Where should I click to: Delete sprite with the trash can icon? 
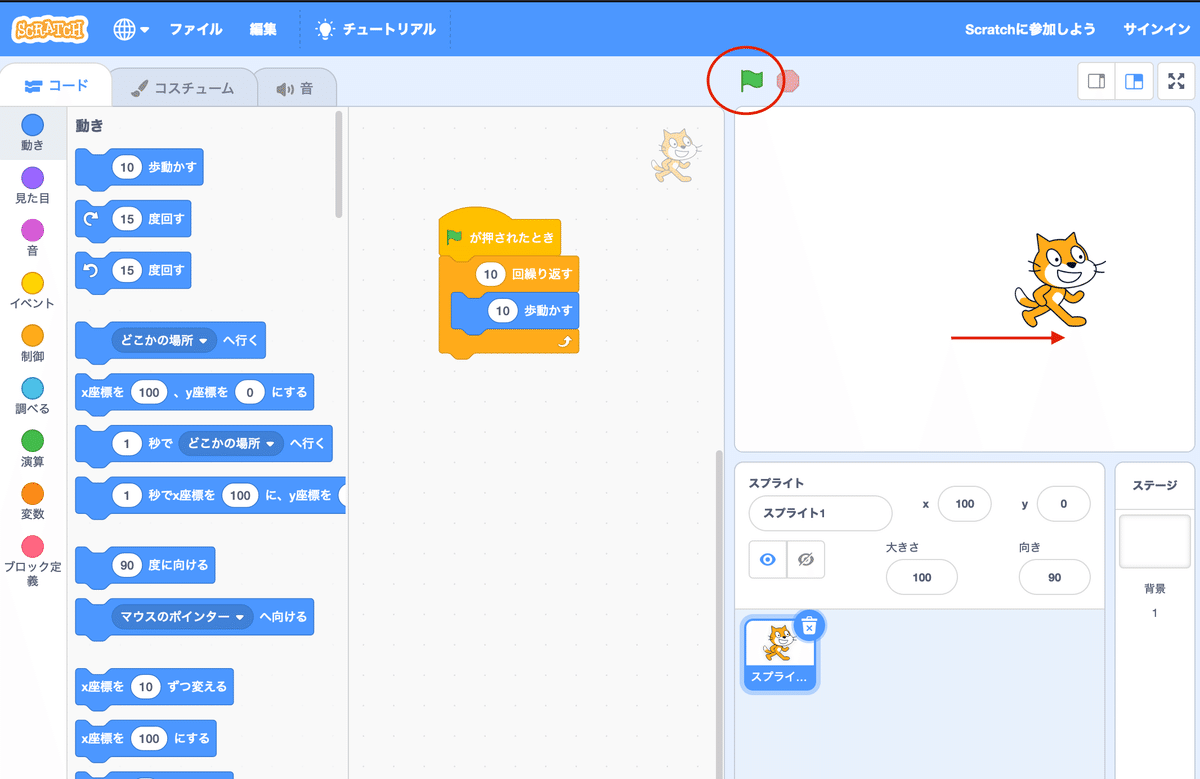pos(809,626)
